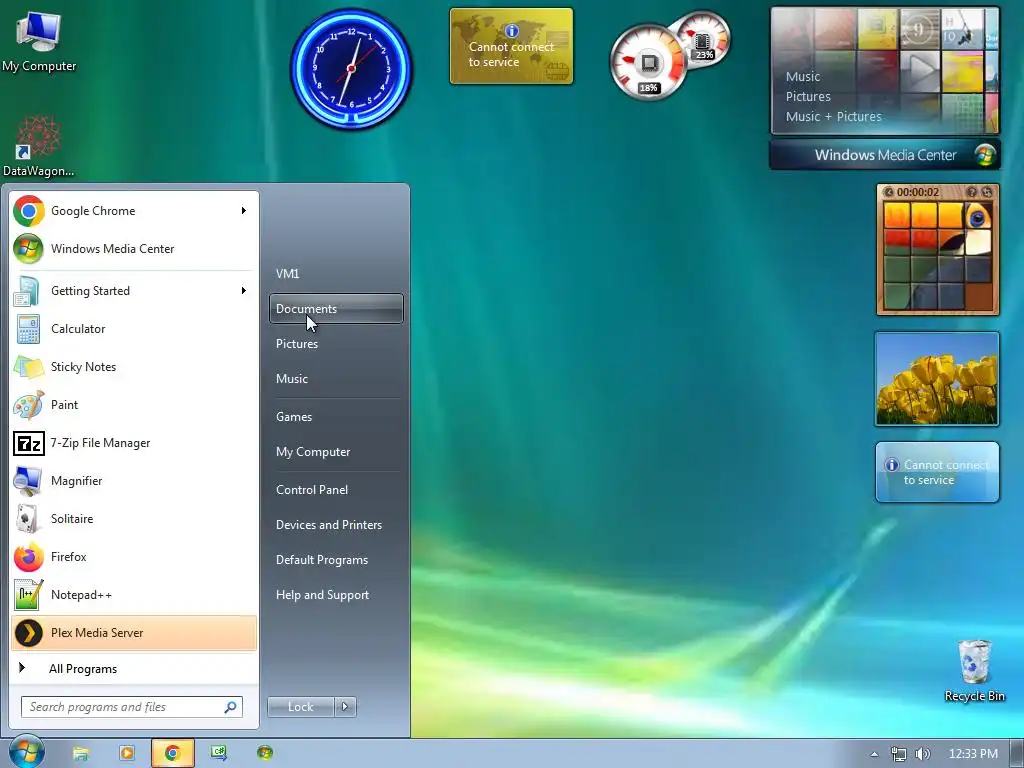The width and height of the screenshot is (1024, 768).
Task: Click the 12:33 PM taskbar clock
Action: [973, 754]
